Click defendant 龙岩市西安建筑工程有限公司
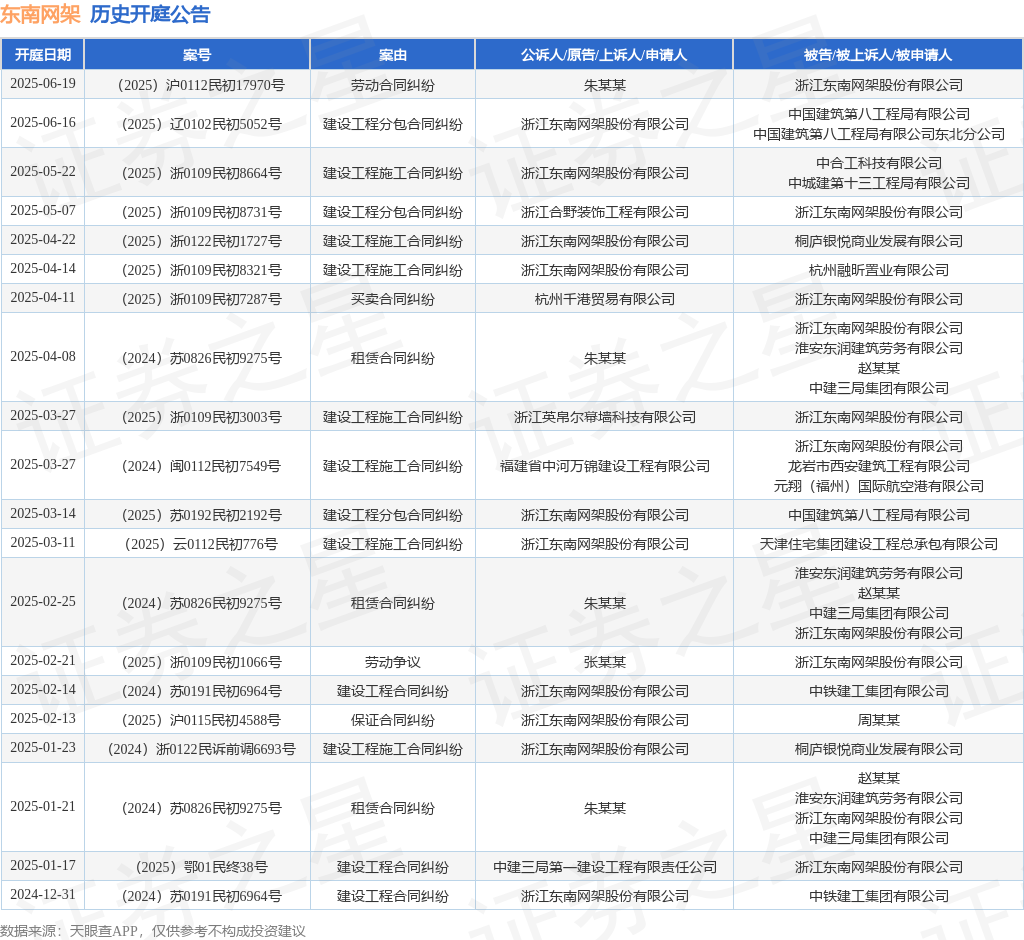Image resolution: width=1024 pixels, height=940 pixels. [878, 466]
